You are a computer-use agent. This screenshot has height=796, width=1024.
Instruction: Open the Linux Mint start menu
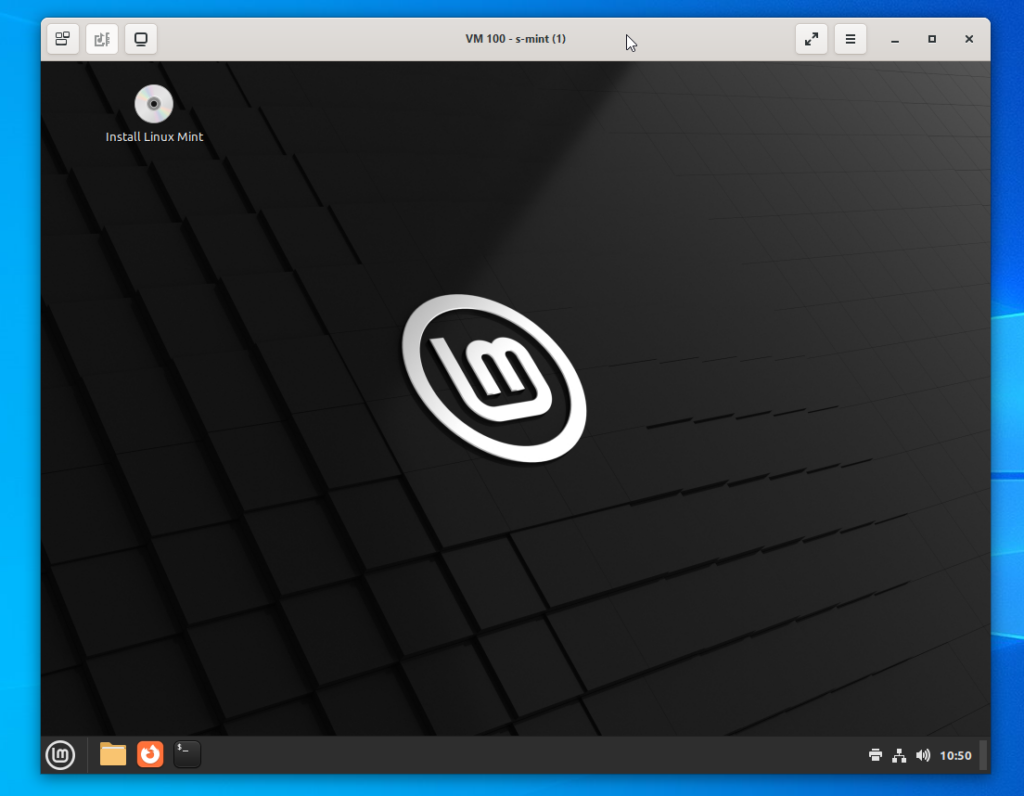60,755
